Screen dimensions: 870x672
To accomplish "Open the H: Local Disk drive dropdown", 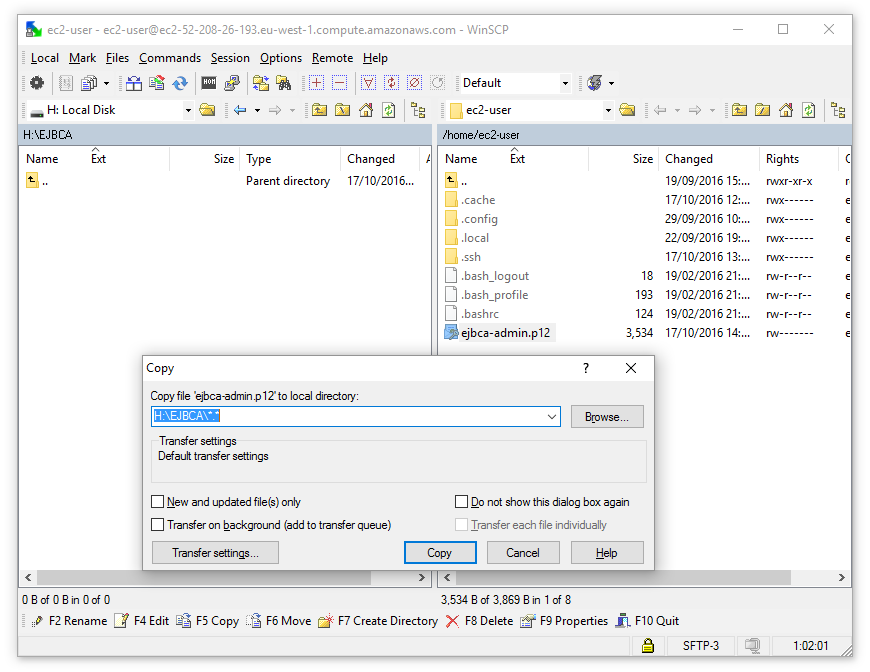I will [188, 110].
